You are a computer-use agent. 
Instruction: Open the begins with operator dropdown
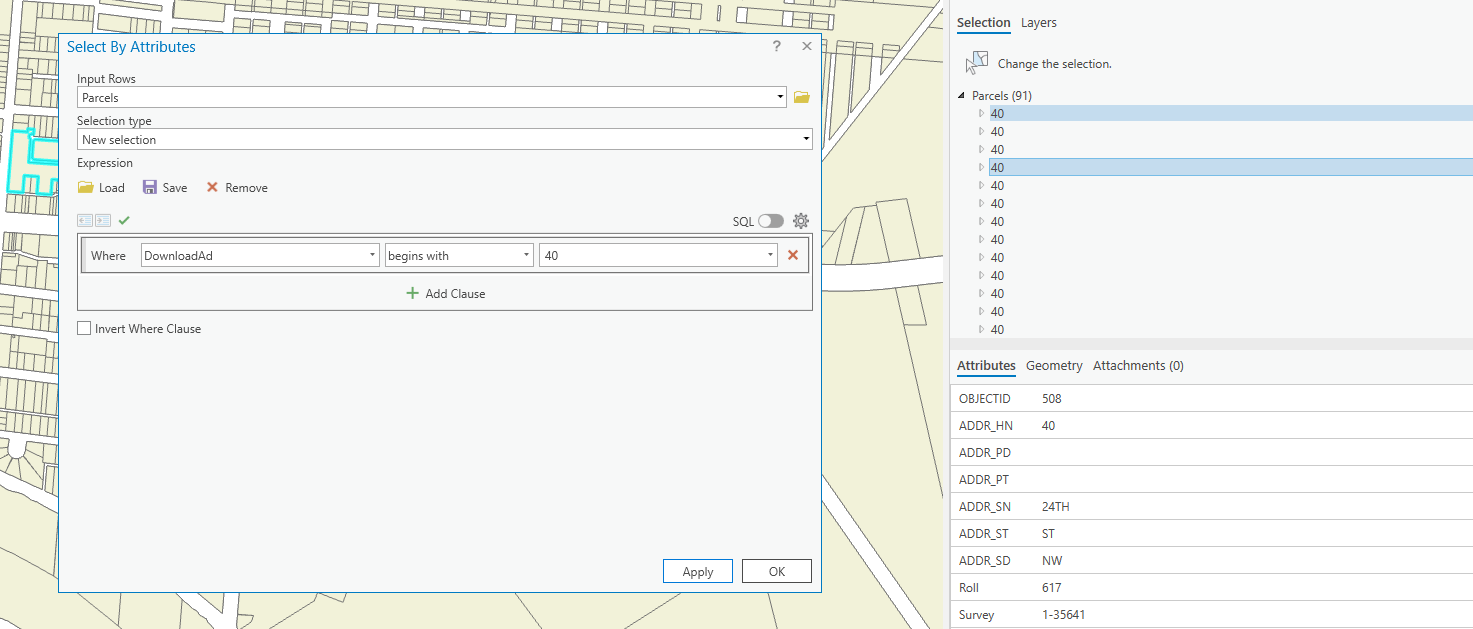pyautogui.click(x=526, y=254)
